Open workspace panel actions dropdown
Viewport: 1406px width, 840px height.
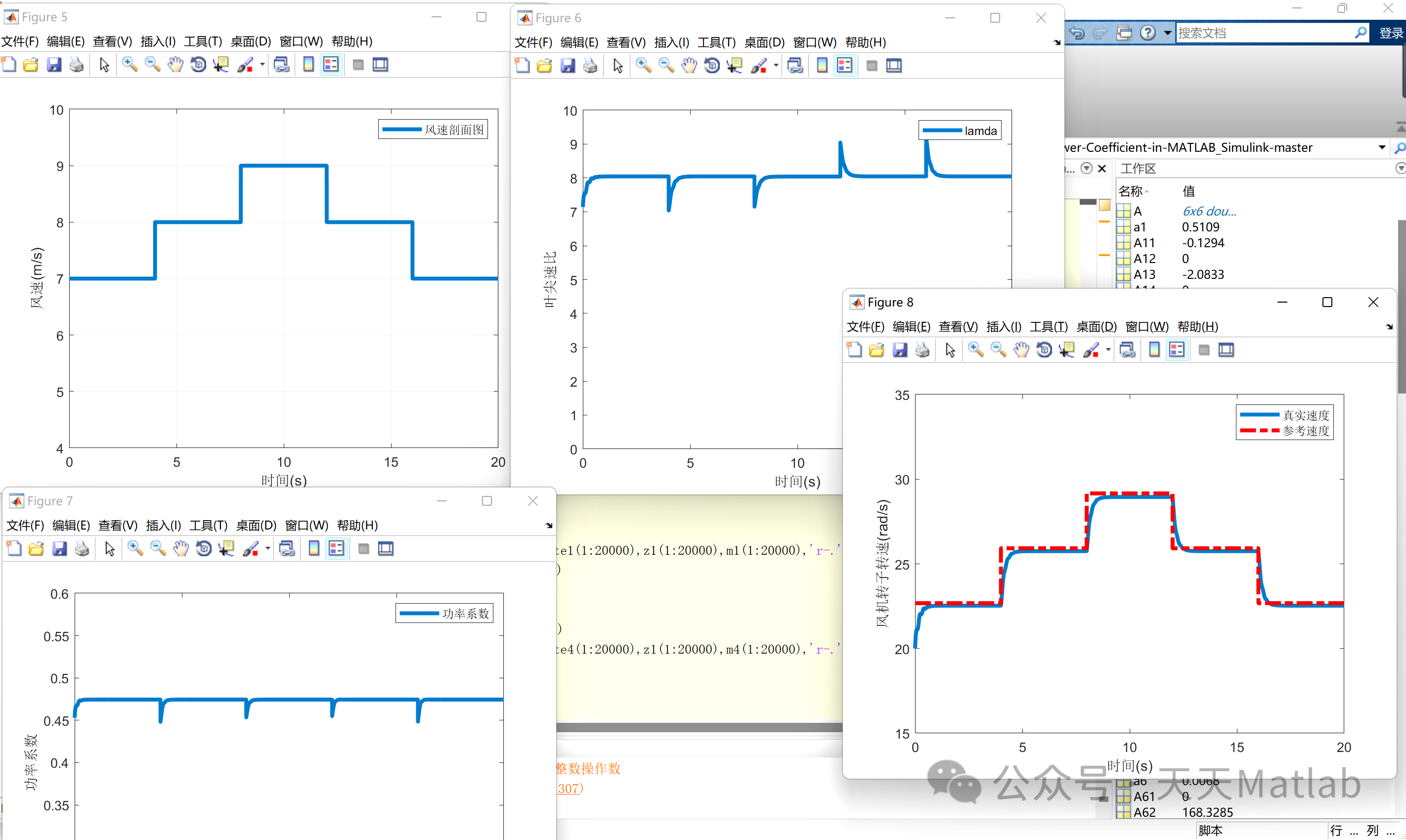pos(1401,168)
